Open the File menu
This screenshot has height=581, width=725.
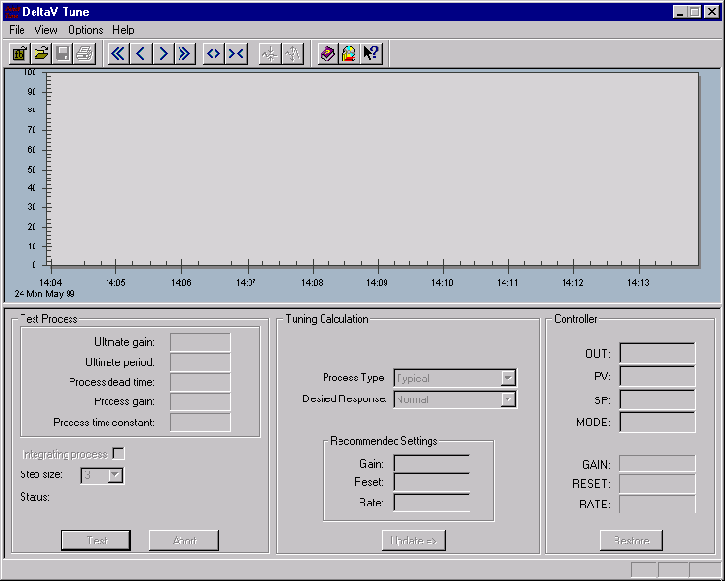tap(17, 30)
